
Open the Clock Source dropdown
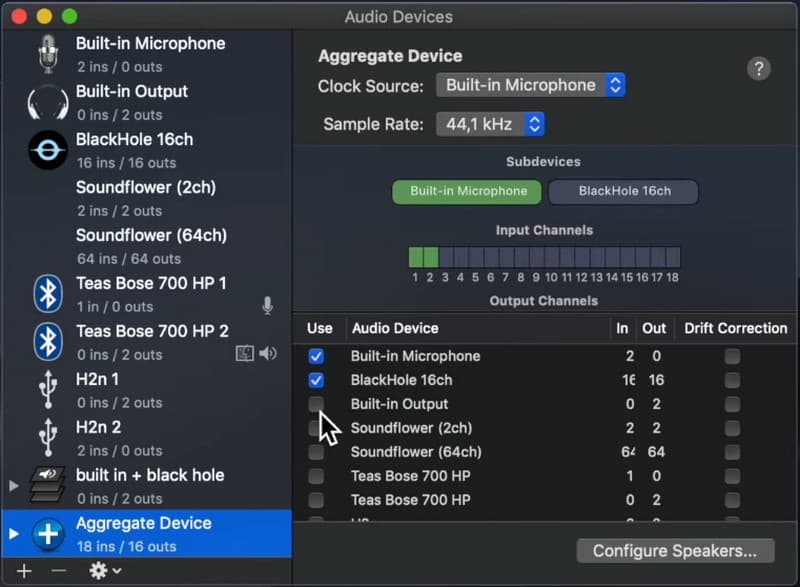tap(531, 85)
